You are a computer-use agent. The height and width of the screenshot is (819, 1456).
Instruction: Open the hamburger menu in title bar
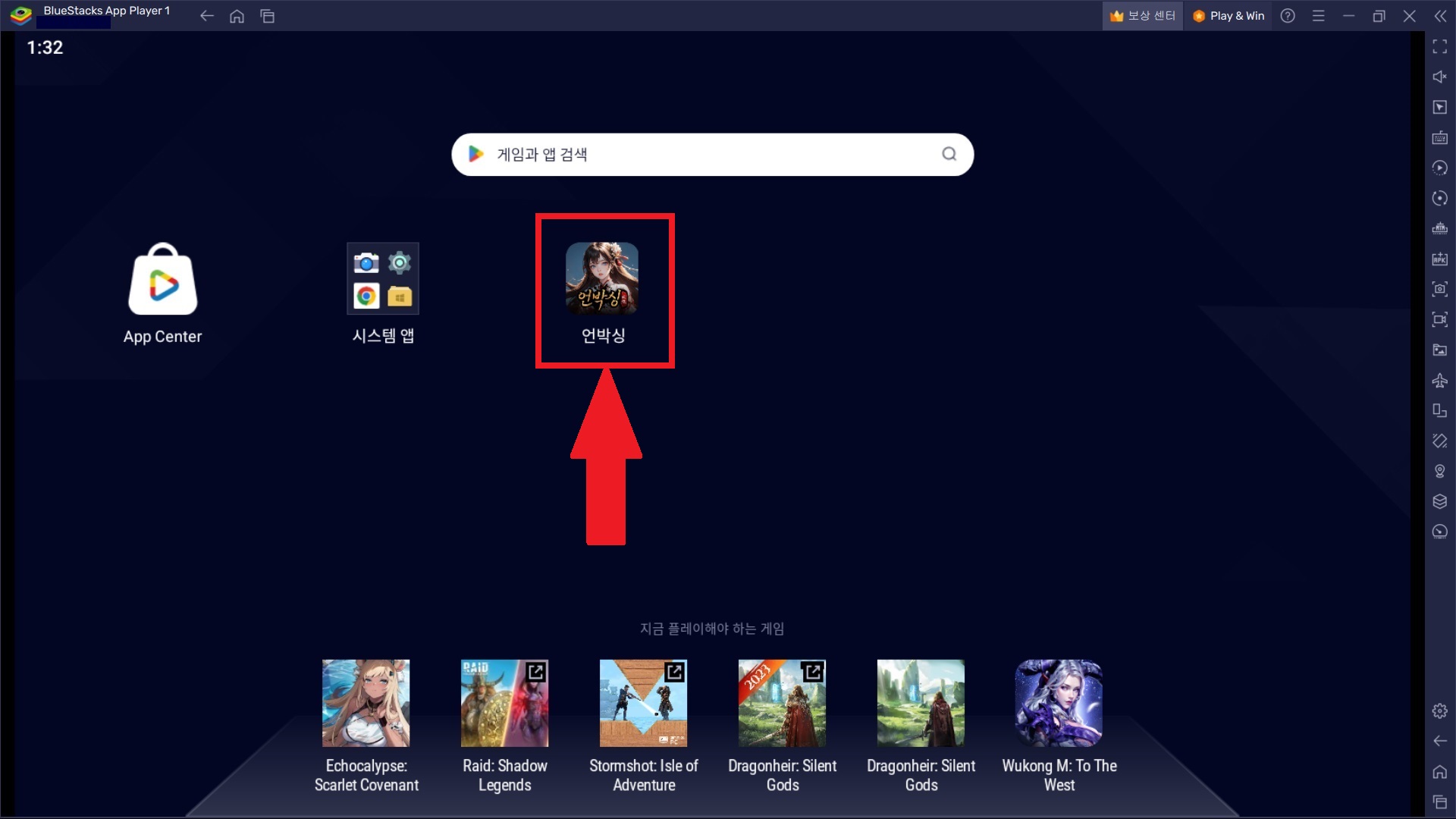1319,15
